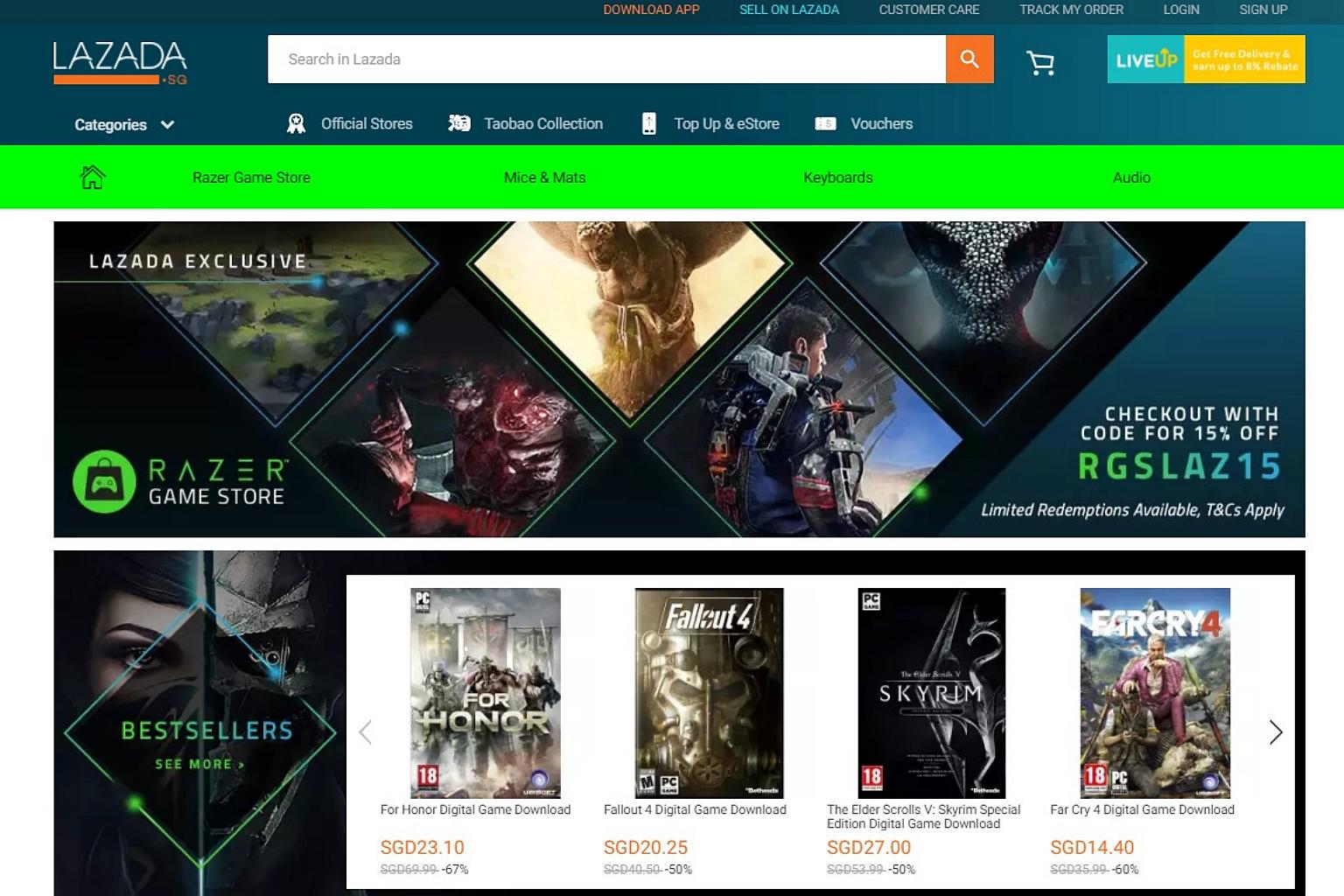The image size is (1344, 896).
Task: Click the Search in Lazada field
Action: coord(606,59)
